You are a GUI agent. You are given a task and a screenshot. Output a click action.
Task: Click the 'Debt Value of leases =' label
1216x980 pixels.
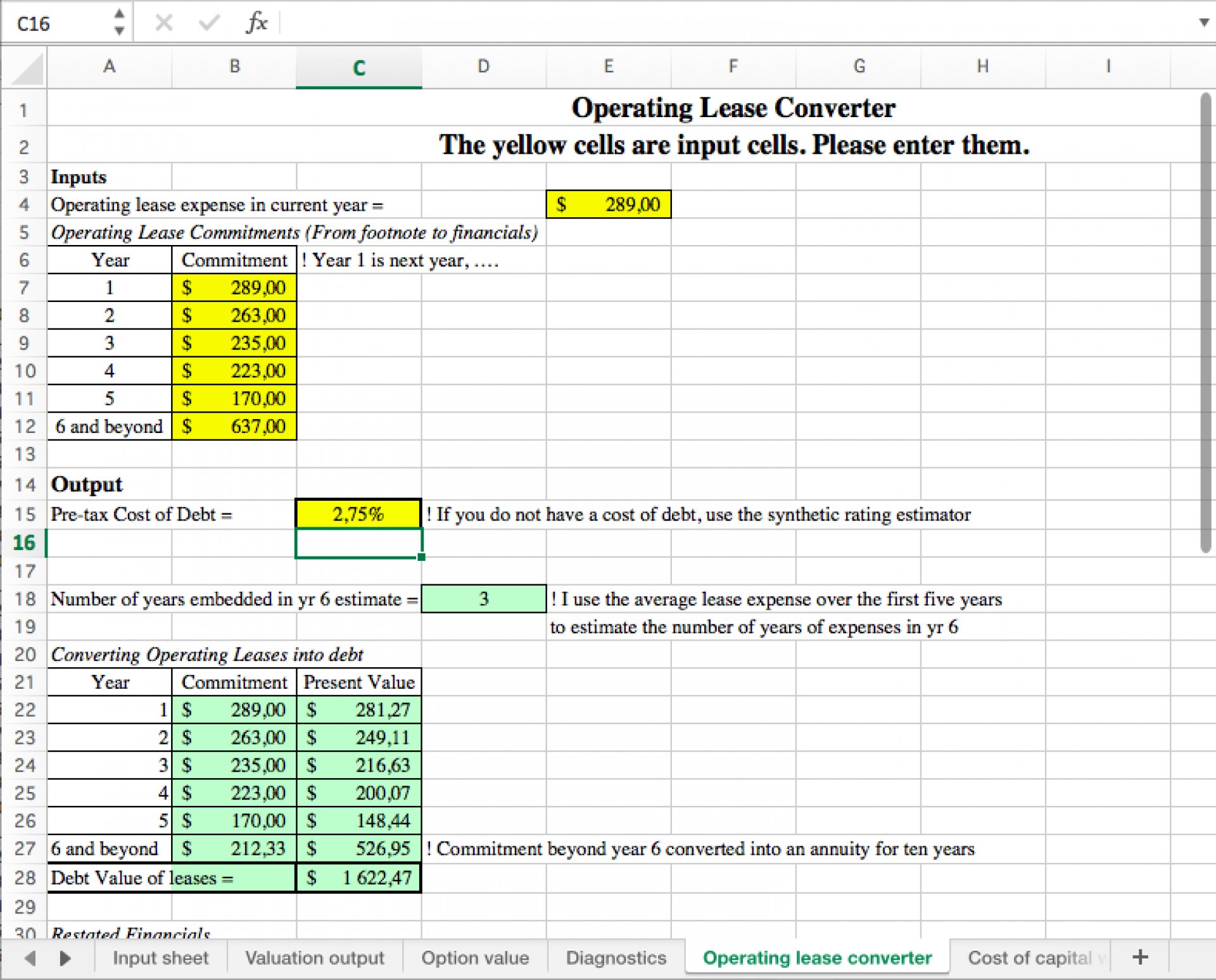pos(142,878)
